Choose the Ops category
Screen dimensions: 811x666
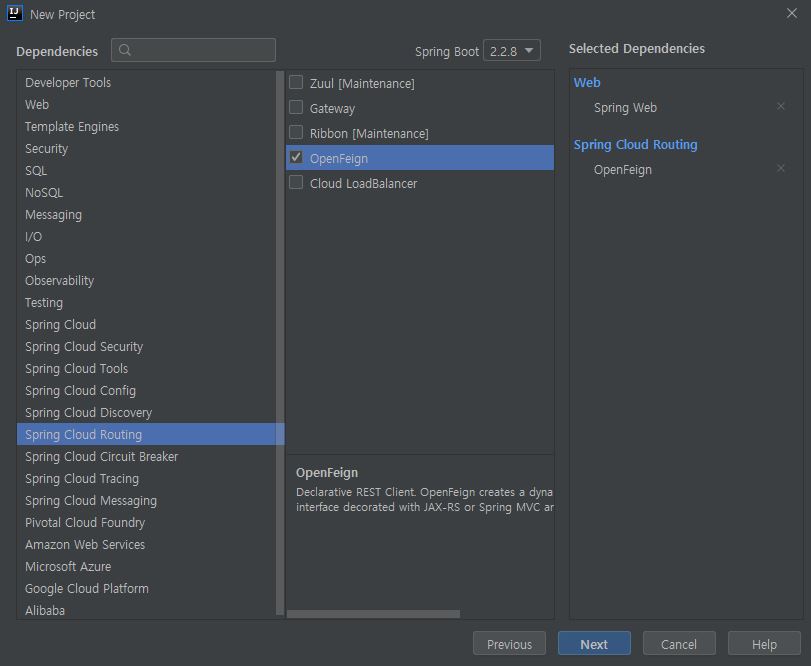[x=146, y=259]
